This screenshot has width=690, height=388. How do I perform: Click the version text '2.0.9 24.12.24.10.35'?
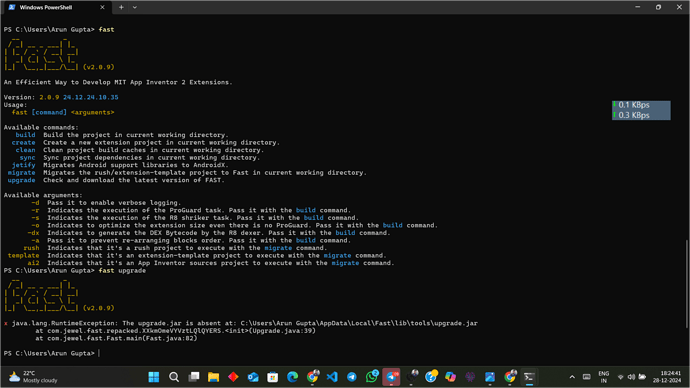[79, 97]
